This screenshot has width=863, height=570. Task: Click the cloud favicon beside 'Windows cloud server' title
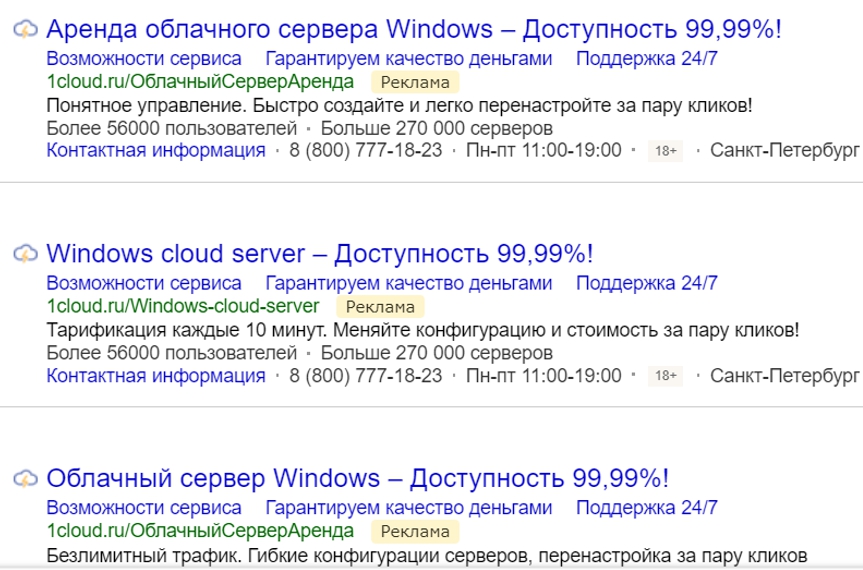[26, 254]
